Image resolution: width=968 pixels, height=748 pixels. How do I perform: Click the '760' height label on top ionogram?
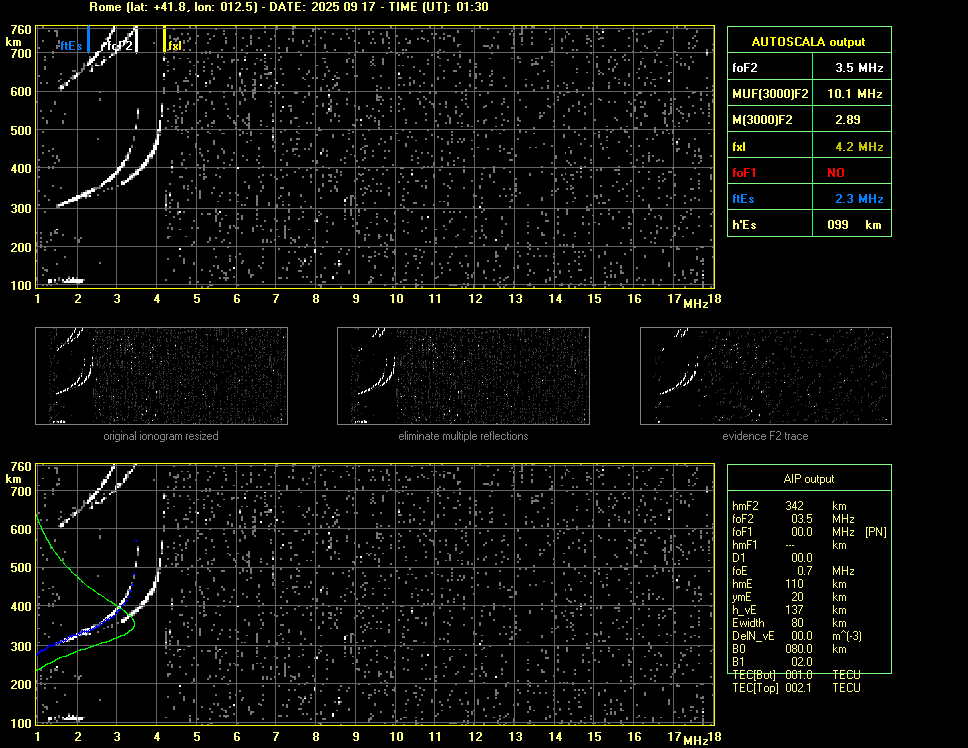tap(21, 30)
